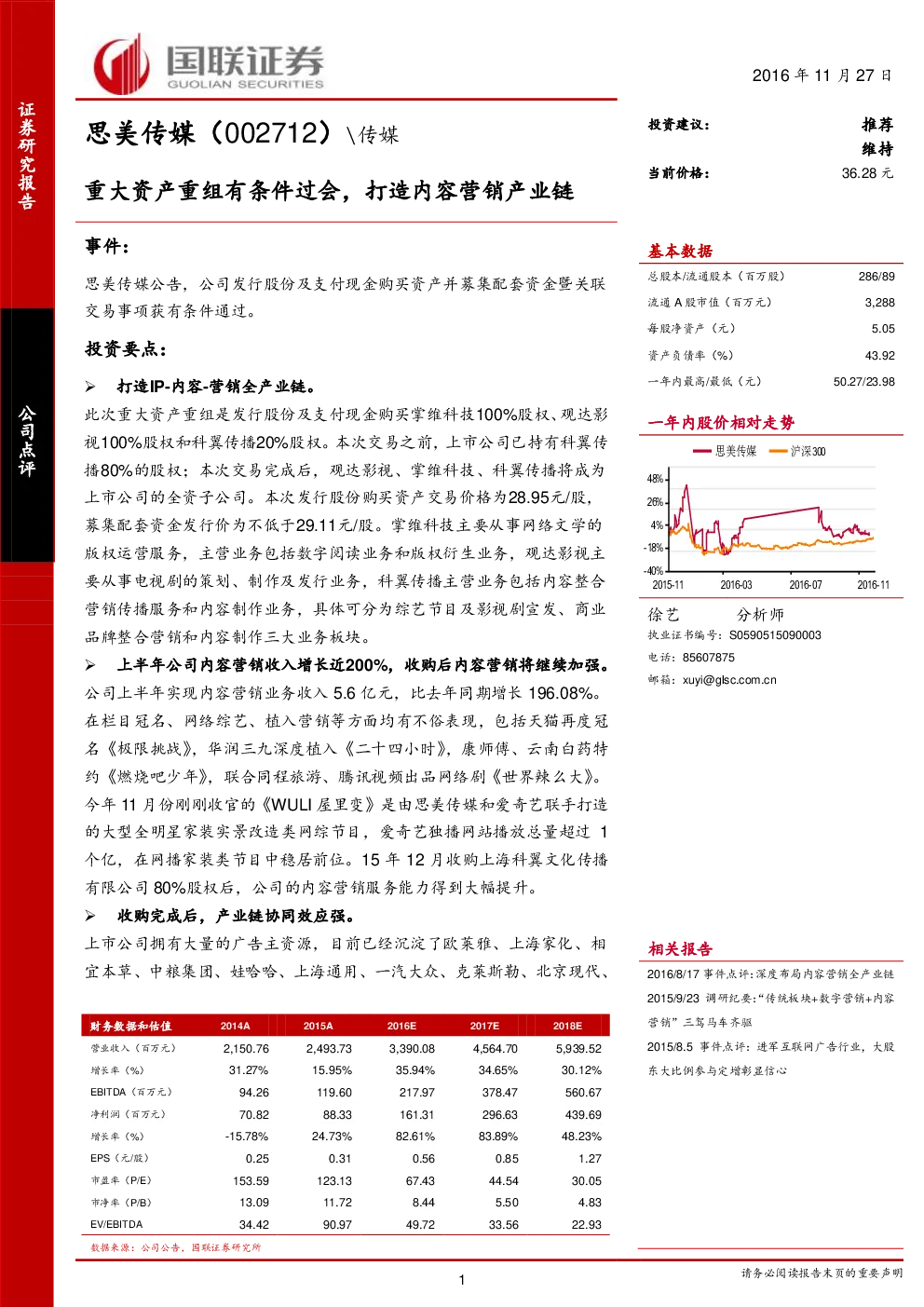Select the 相关报告 section heading
Screen dimensions: 924x1307
click(x=680, y=949)
